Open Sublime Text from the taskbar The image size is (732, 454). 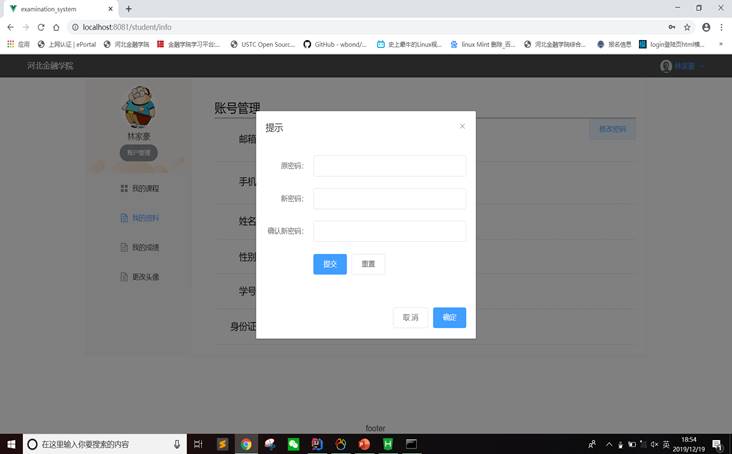223,444
